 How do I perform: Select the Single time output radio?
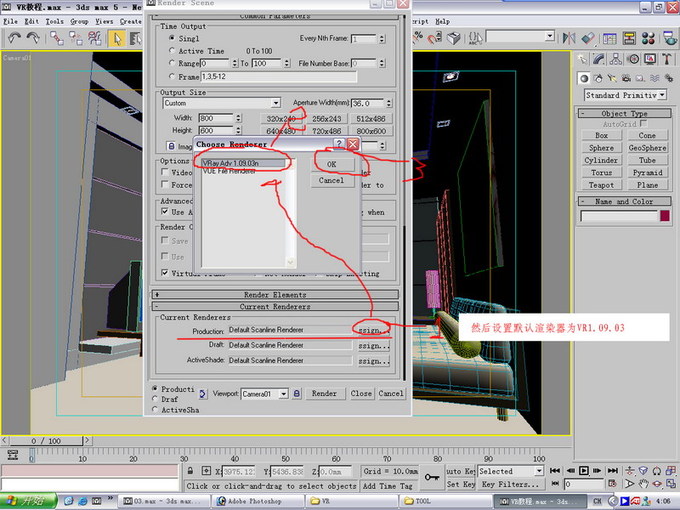pos(172,38)
